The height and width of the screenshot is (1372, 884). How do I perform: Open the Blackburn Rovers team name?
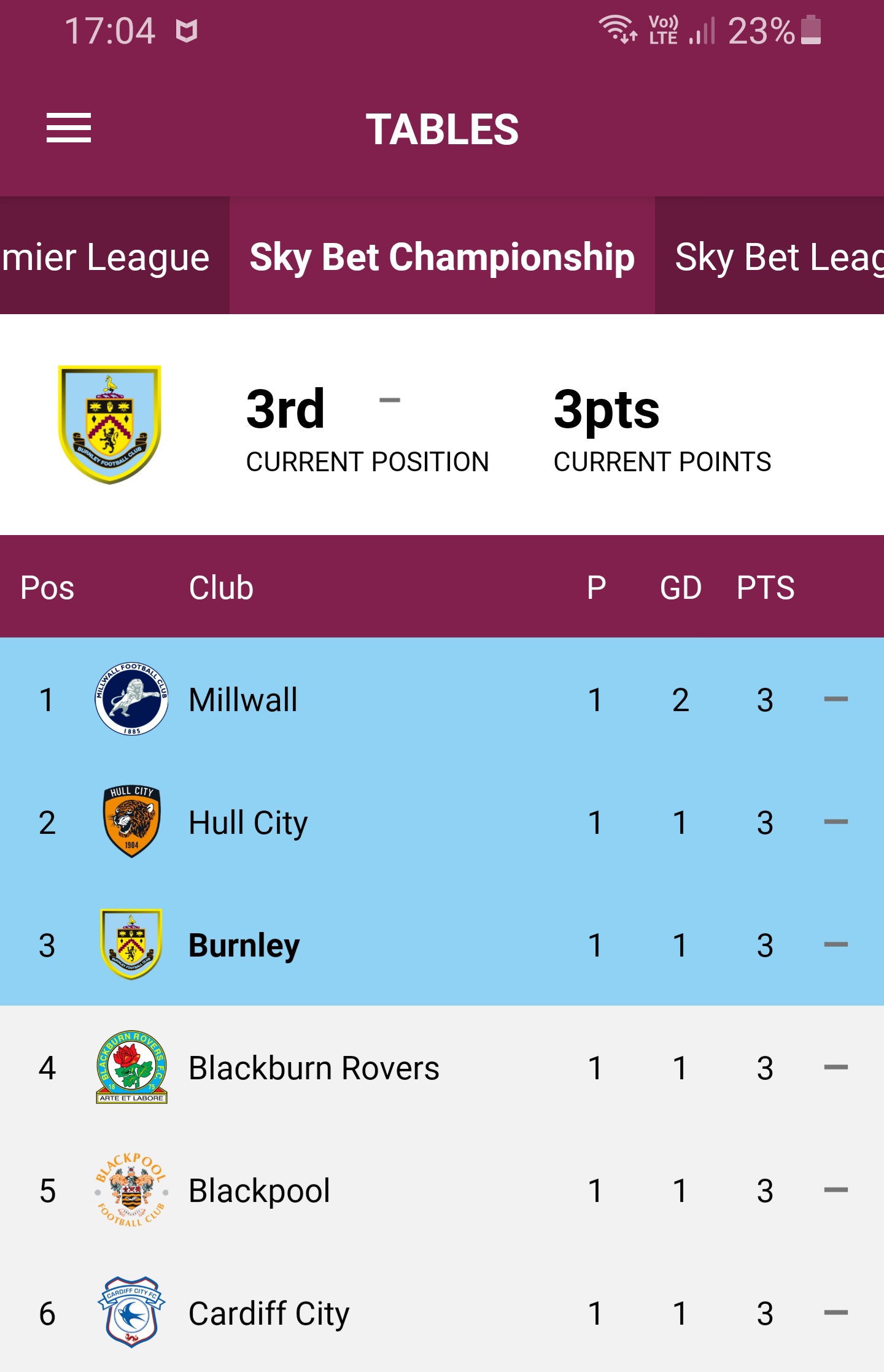tap(314, 1068)
